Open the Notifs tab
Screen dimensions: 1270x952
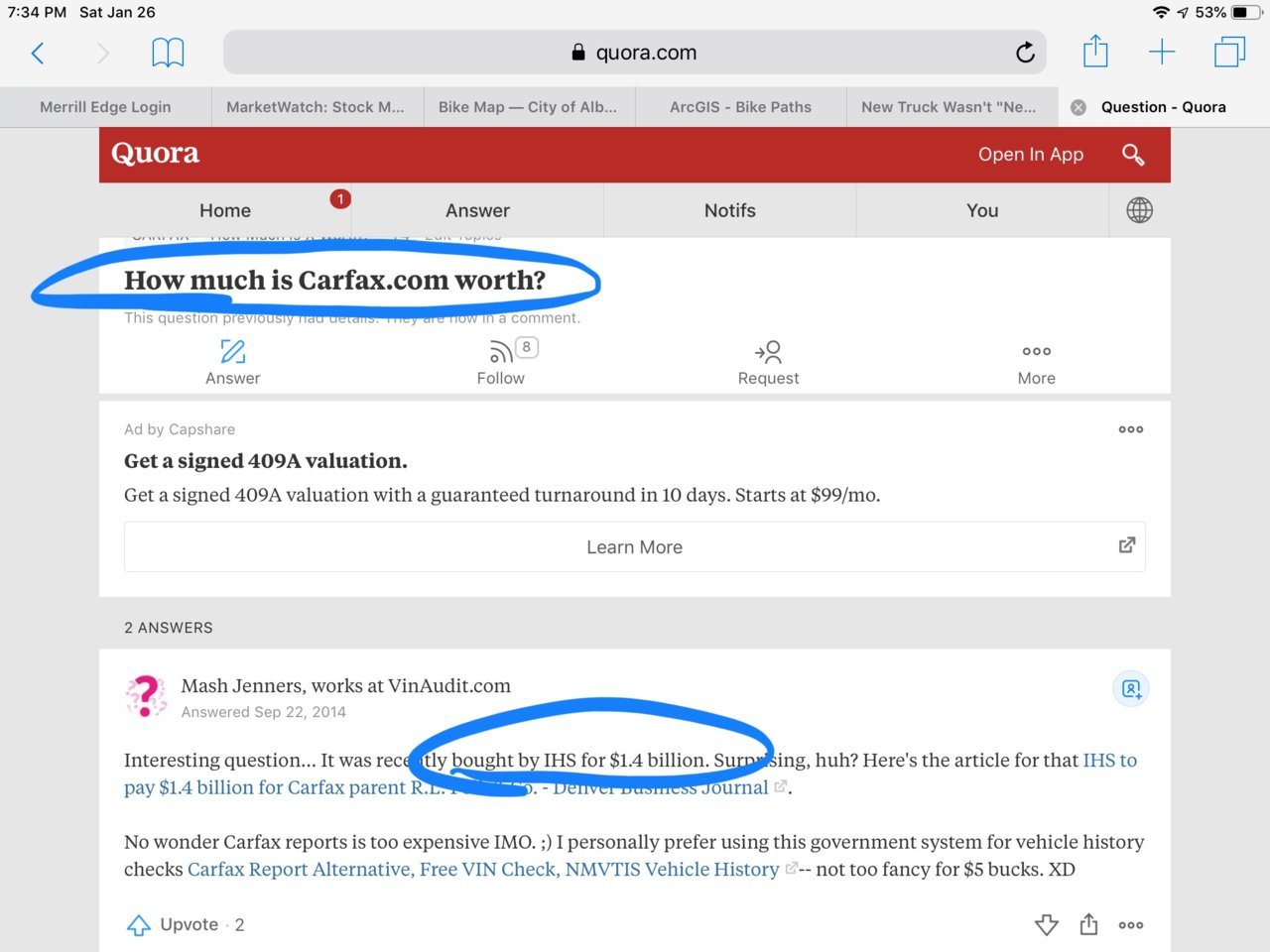pos(730,210)
